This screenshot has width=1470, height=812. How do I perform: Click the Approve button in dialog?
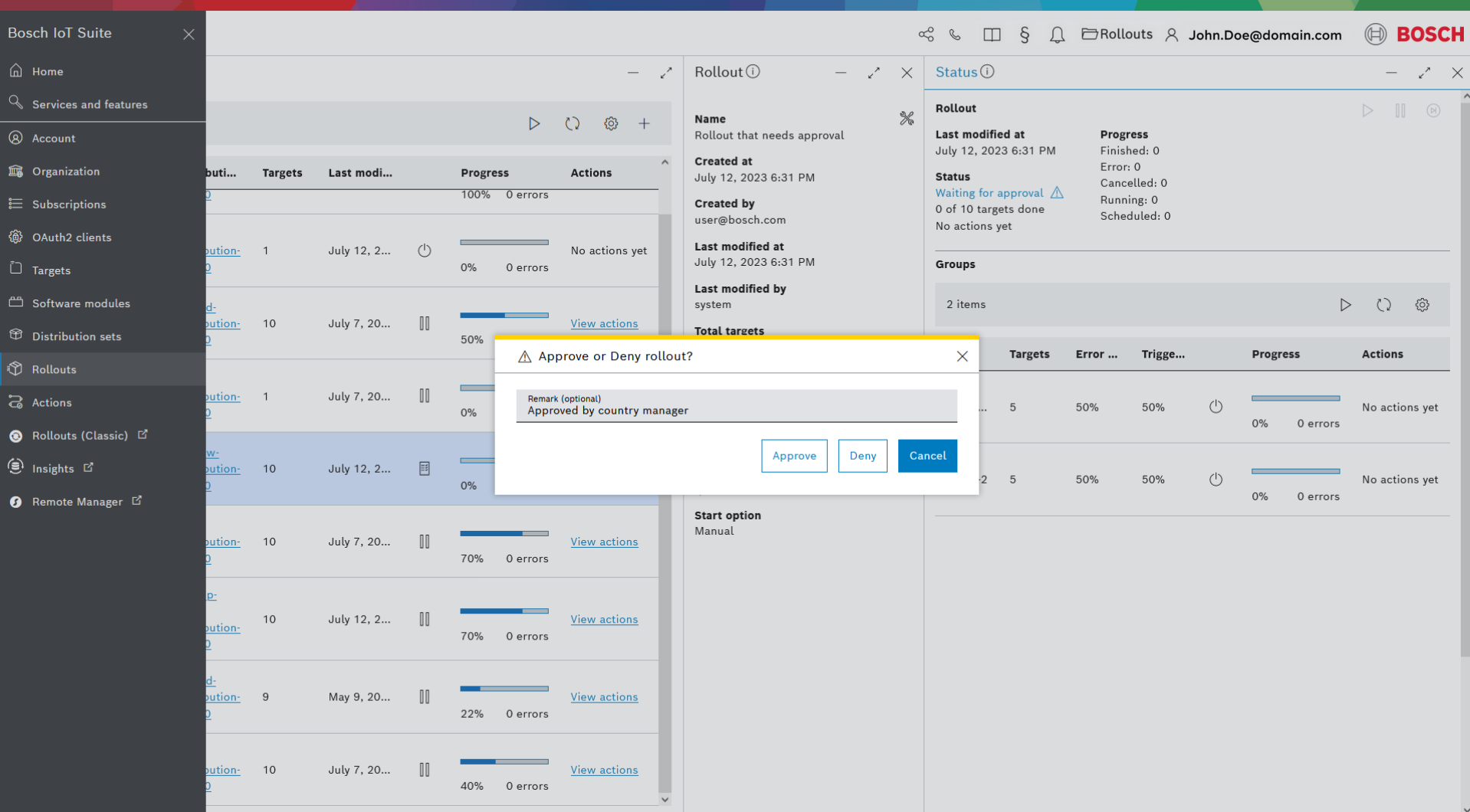point(793,456)
